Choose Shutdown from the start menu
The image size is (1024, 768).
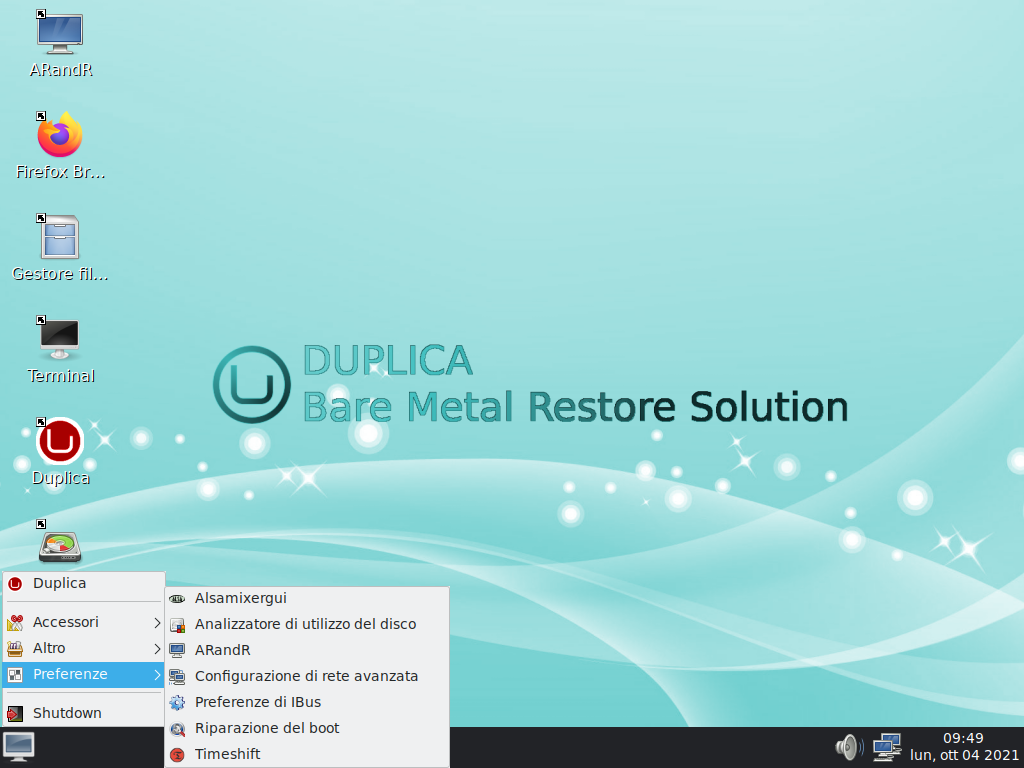[67, 713]
